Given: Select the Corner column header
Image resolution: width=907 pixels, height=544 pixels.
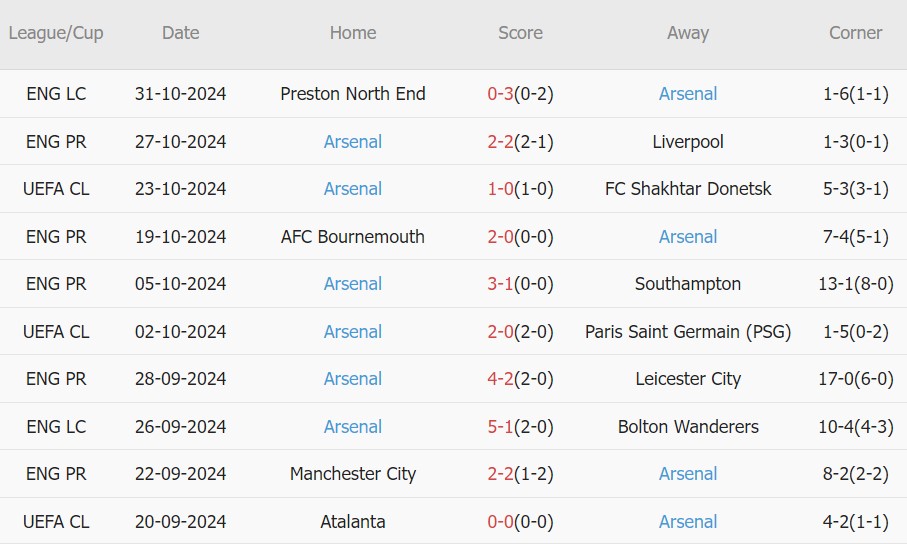Looking at the screenshot, I should click(855, 33).
